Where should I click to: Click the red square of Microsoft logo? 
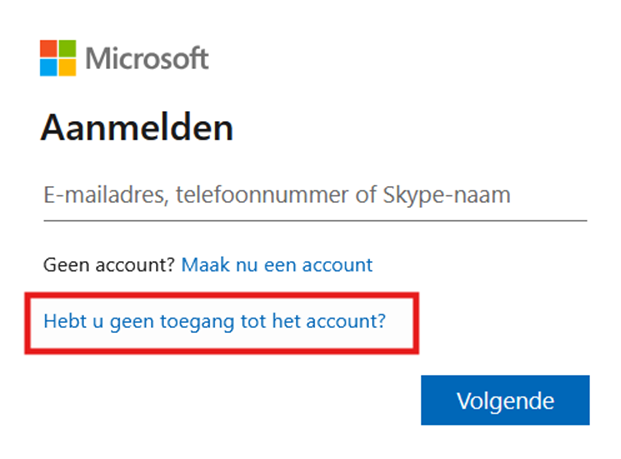49,48
